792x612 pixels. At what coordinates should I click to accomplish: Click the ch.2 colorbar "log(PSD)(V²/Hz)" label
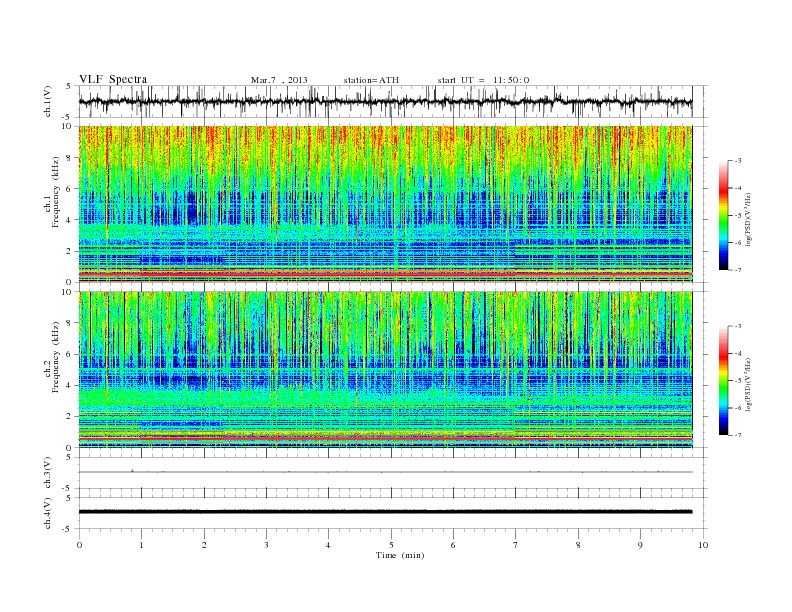pyautogui.click(x=748, y=383)
